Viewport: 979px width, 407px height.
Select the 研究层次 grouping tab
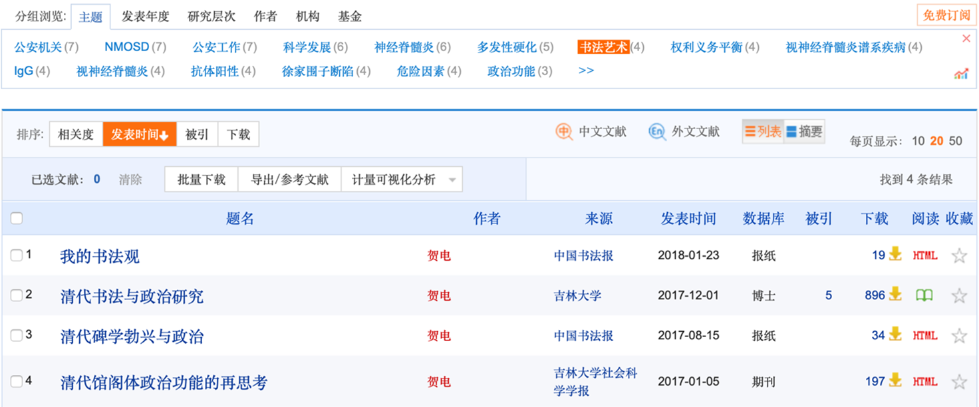click(x=212, y=17)
